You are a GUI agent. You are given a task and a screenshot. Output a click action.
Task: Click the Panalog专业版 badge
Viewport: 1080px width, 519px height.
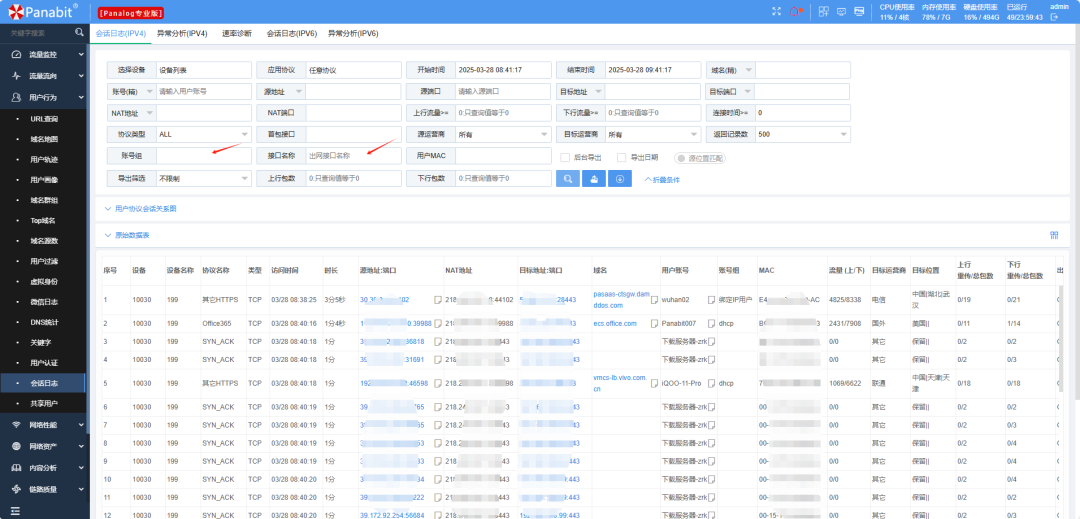tap(131, 12)
